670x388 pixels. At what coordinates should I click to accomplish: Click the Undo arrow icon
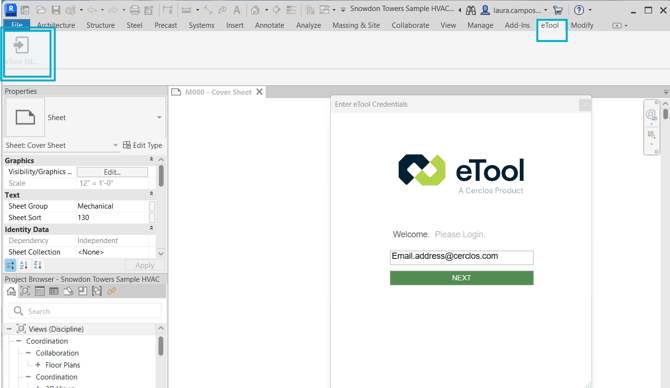pos(92,10)
